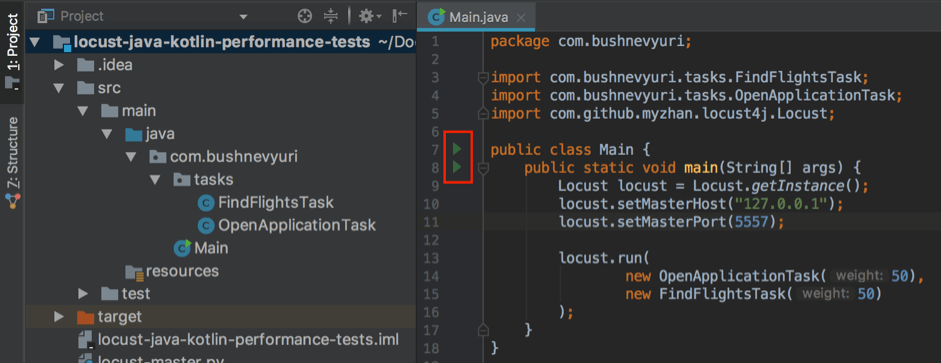Run class Main using gutter arrow on line 7

point(457,148)
